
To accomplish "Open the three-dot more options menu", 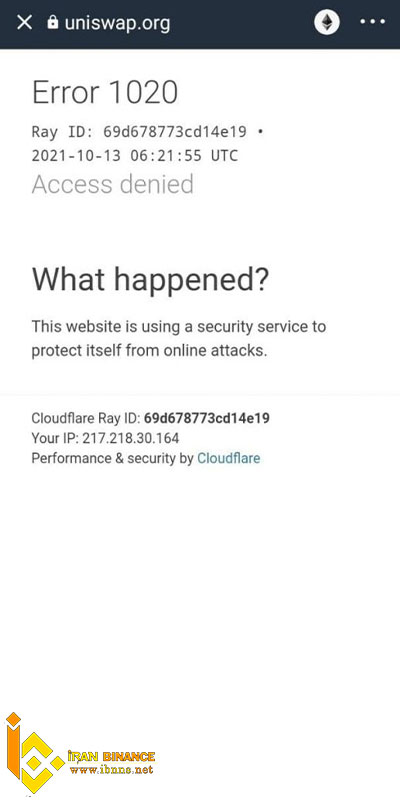I will (x=372, y=22).
